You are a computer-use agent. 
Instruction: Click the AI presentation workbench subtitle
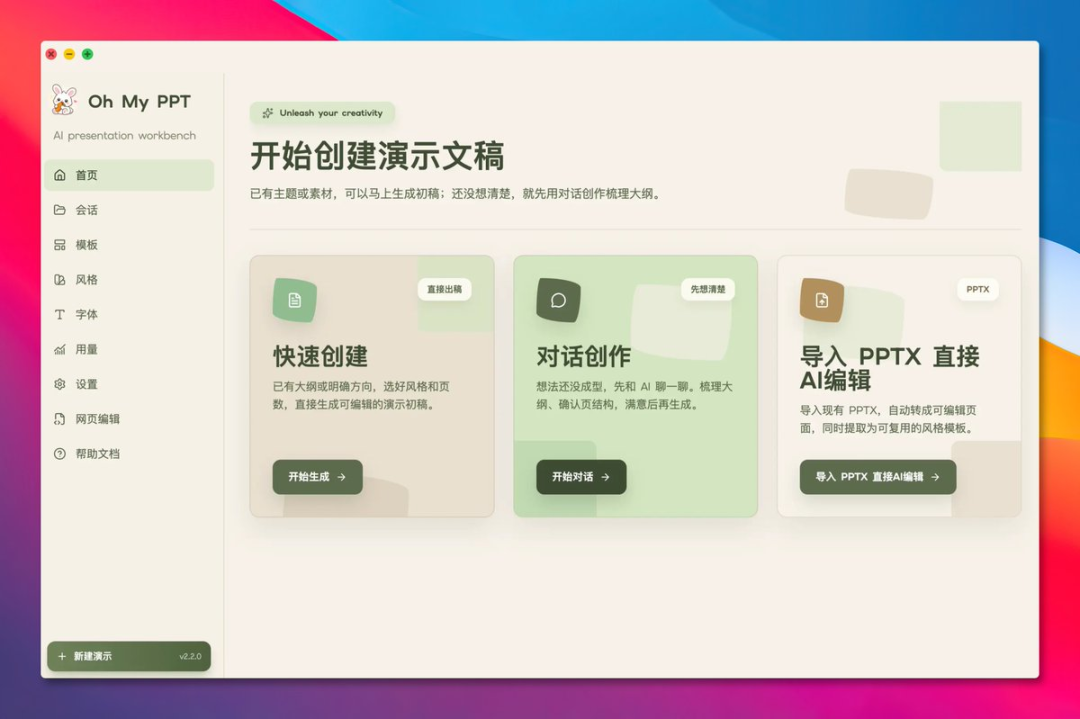[x=125, y=136]
